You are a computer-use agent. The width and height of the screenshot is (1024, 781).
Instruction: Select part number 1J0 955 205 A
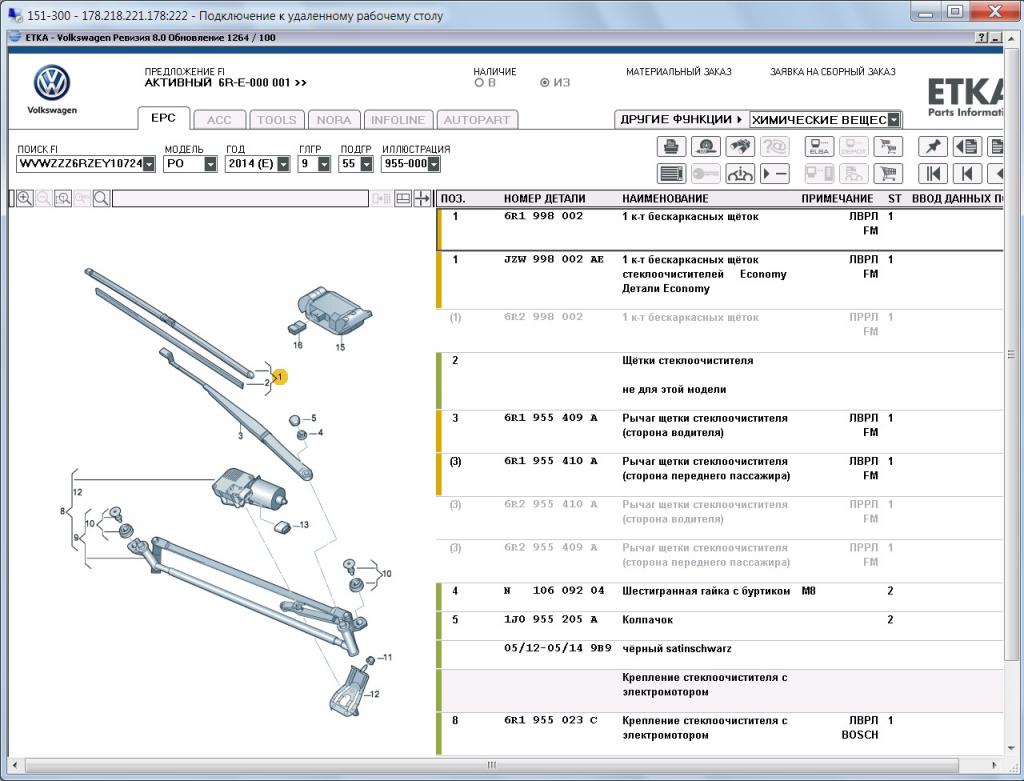point(551,620)
